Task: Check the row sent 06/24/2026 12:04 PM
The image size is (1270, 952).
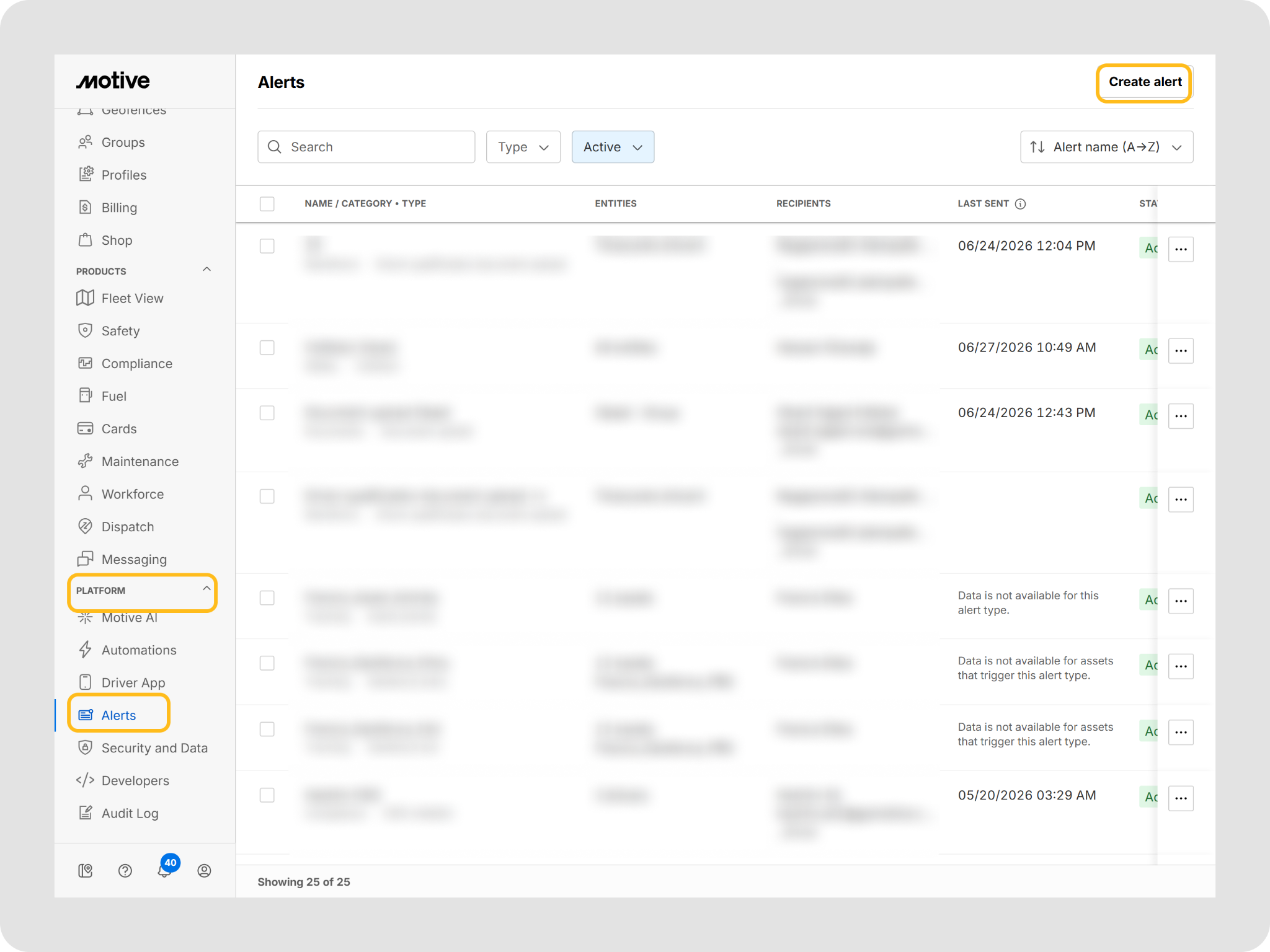Action: (x=267, y=246)
